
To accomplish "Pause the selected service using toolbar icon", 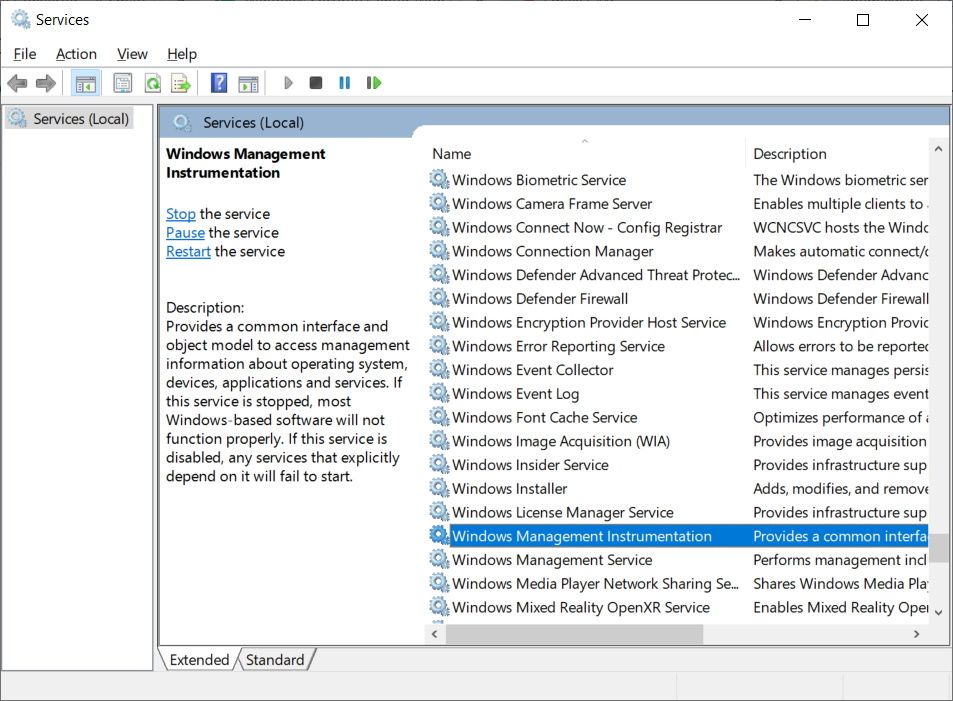I will 345,82.
